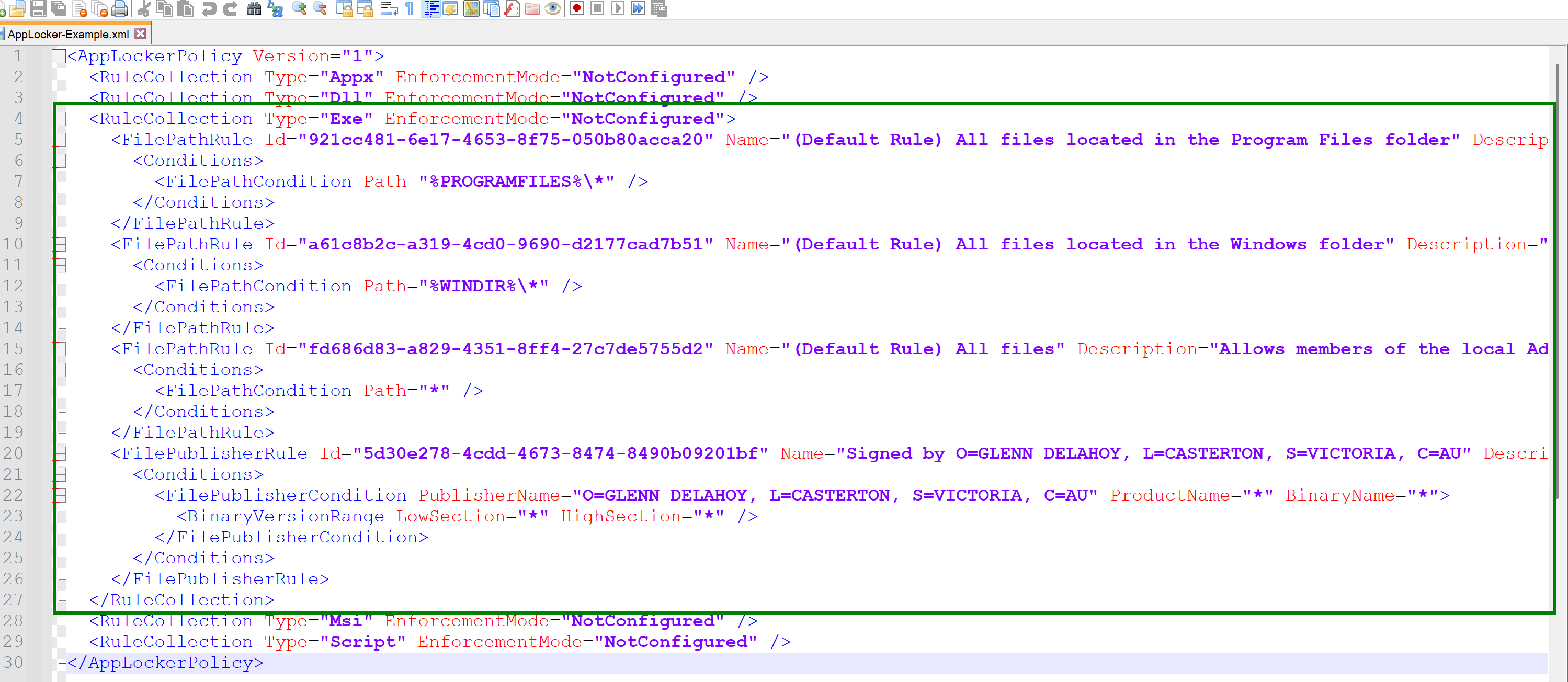Close the AppLocker-Example.xml tab

(141, 34)
